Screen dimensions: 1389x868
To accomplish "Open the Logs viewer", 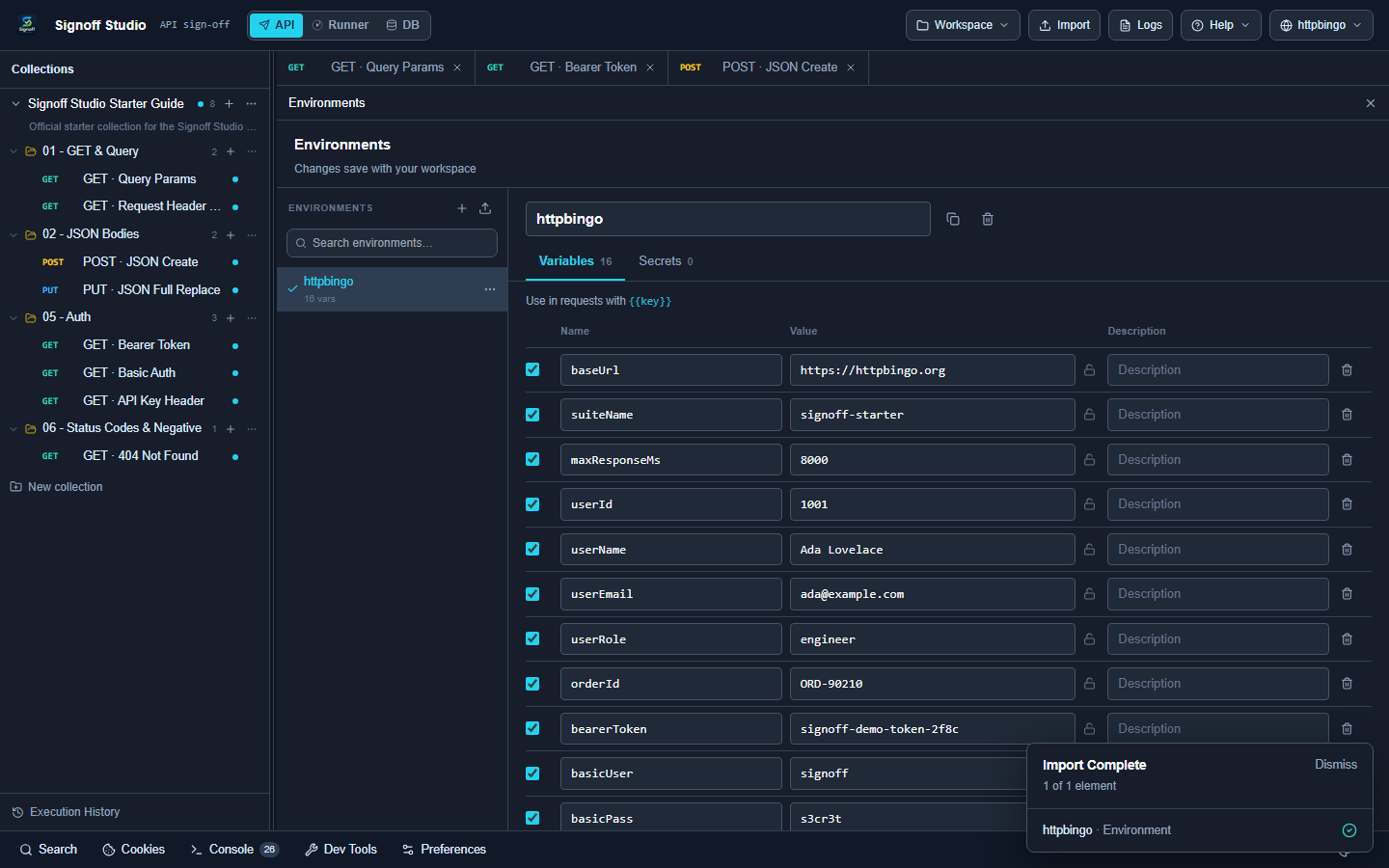I will 1141,25.
